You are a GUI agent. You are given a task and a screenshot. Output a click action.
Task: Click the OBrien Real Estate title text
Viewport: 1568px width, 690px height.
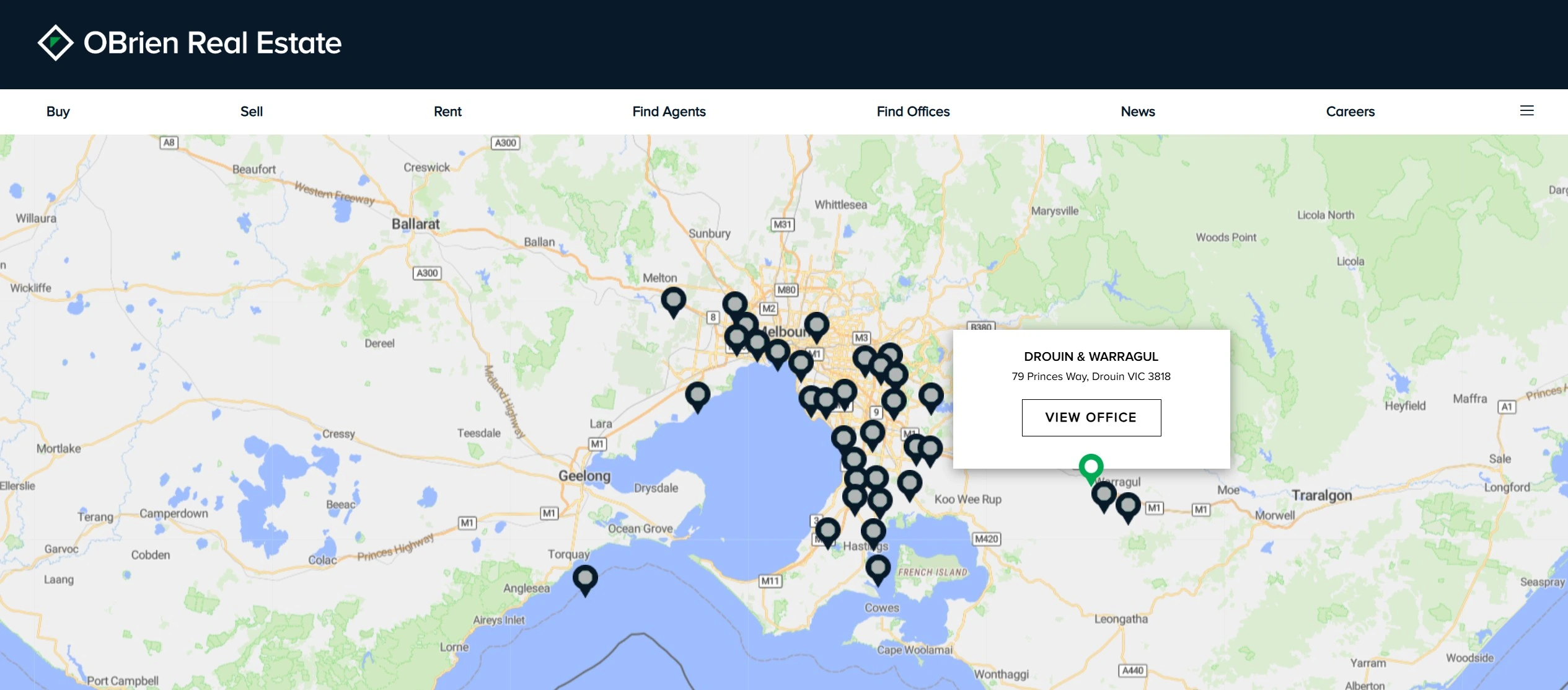[x=212, y=43]
